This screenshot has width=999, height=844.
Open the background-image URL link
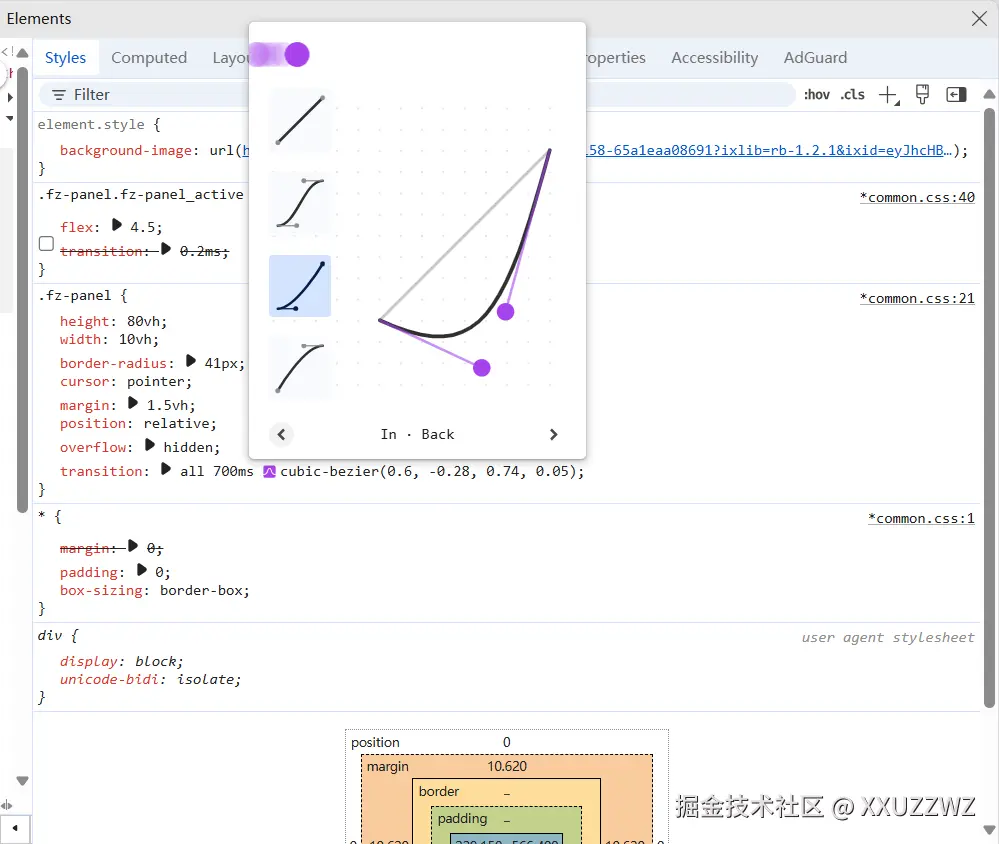tap(769, 150)
